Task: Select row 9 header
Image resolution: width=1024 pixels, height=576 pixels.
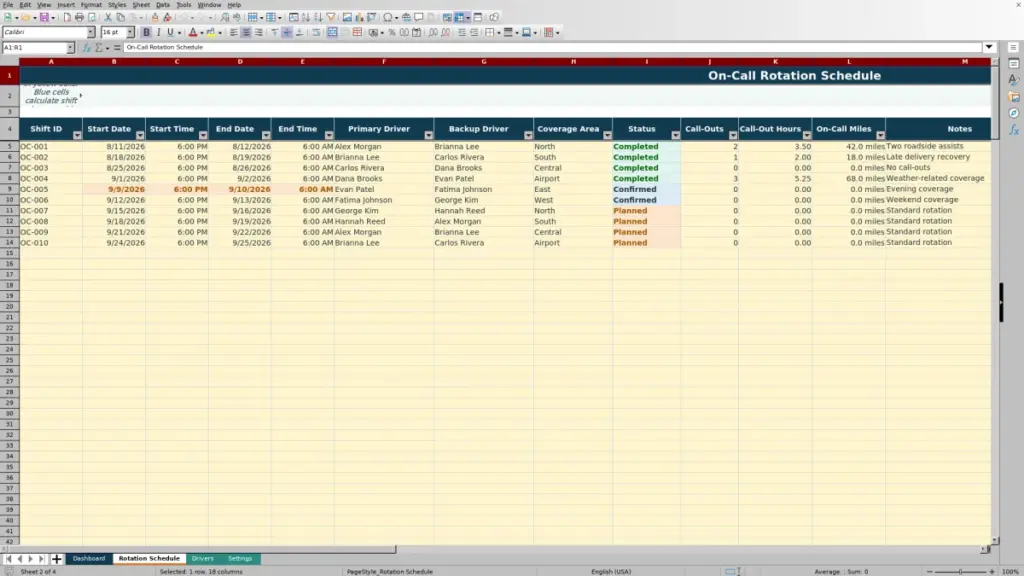Action: 9,189
